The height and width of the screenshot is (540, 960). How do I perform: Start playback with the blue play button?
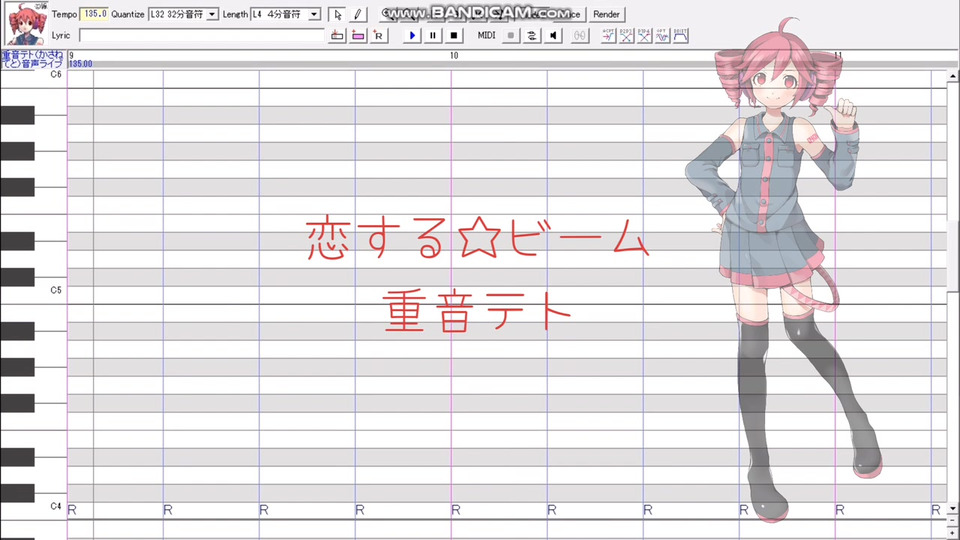[412, 36]
